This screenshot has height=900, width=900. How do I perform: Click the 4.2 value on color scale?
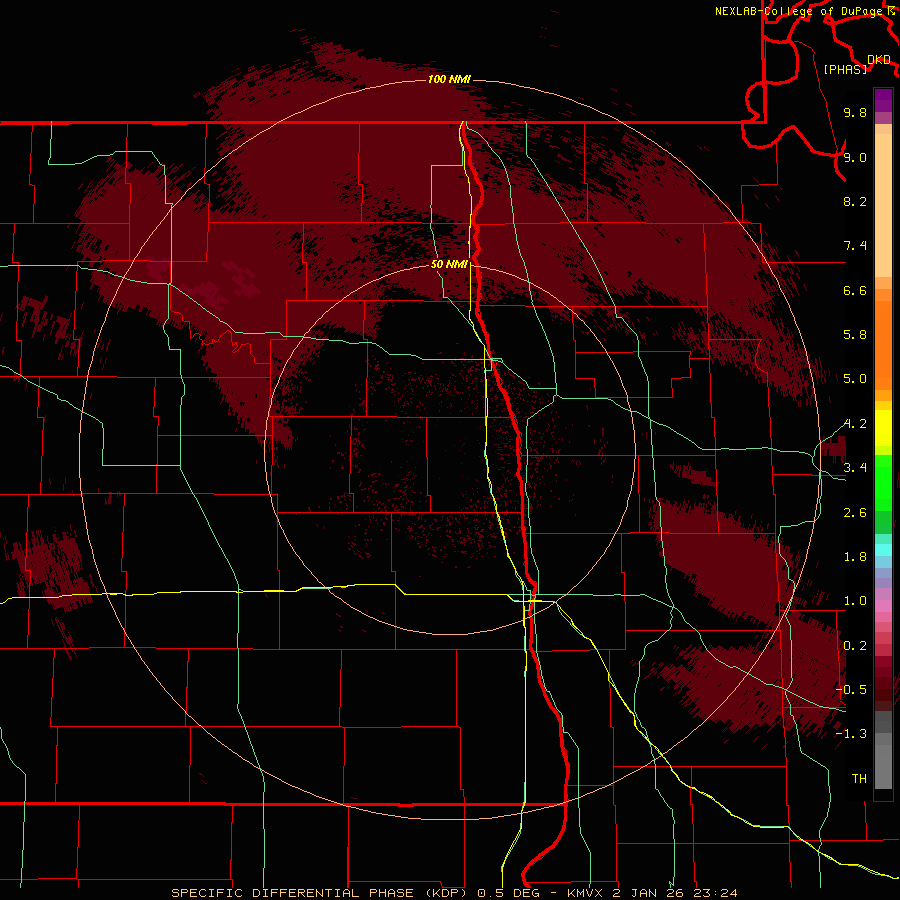coord(855,424)
